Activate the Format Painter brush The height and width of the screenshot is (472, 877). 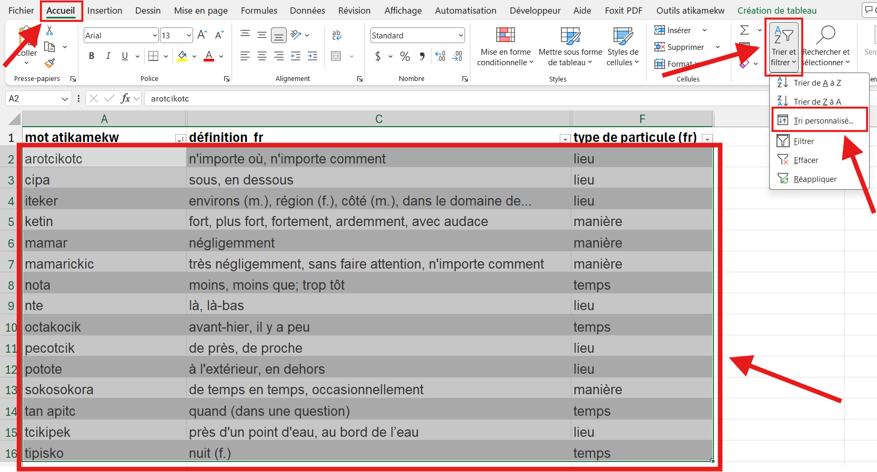49,63
